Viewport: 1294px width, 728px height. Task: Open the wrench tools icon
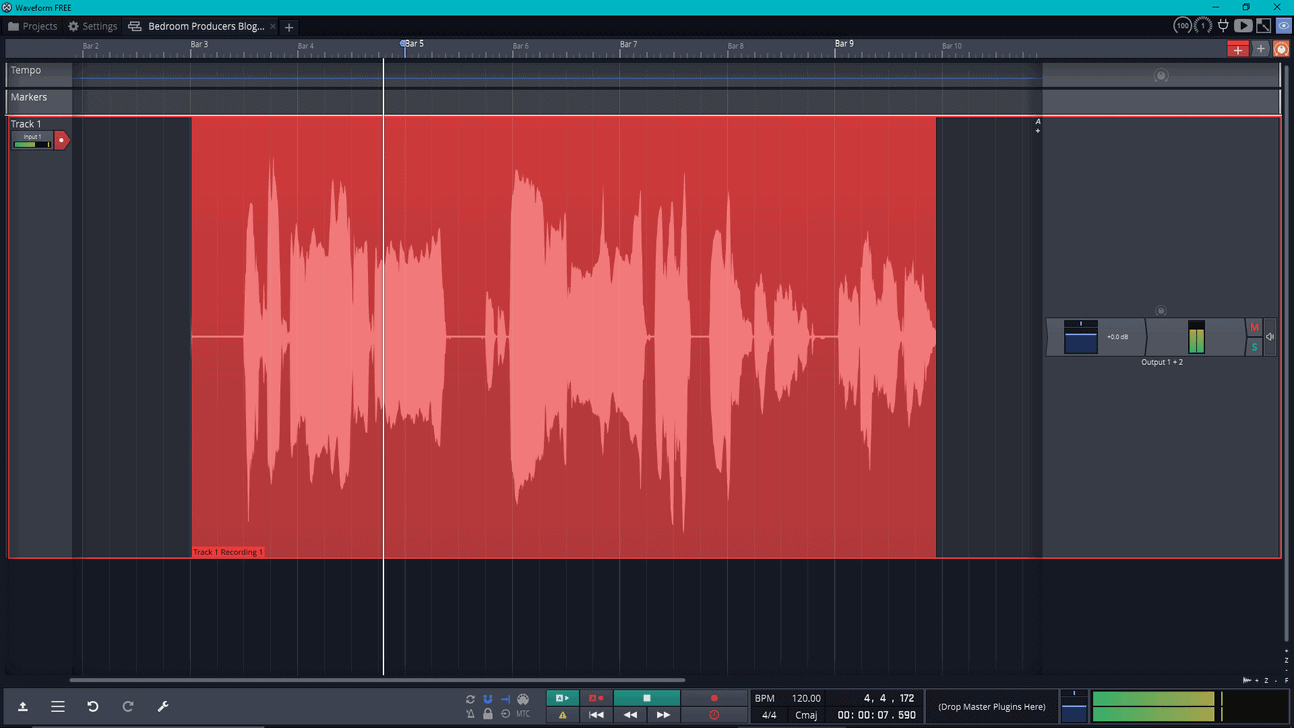[x=163, y=706]
